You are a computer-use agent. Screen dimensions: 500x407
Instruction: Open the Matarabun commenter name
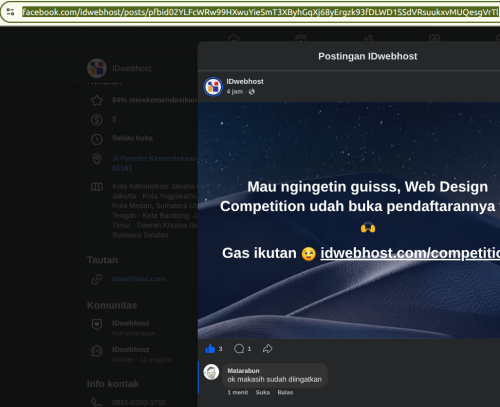click(243, 371)
